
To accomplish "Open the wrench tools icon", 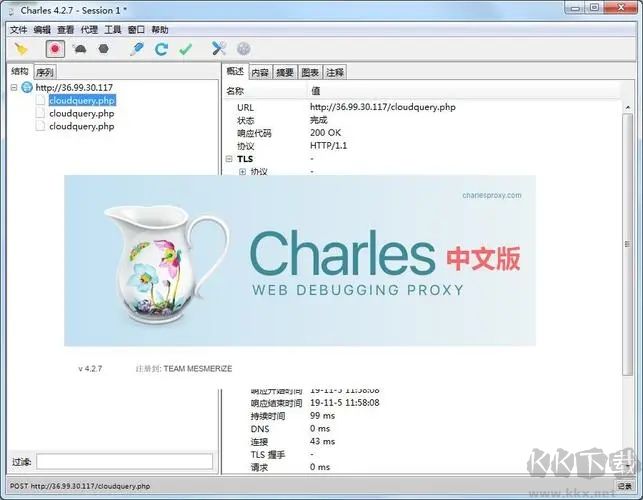I will (x=219, y=48).
